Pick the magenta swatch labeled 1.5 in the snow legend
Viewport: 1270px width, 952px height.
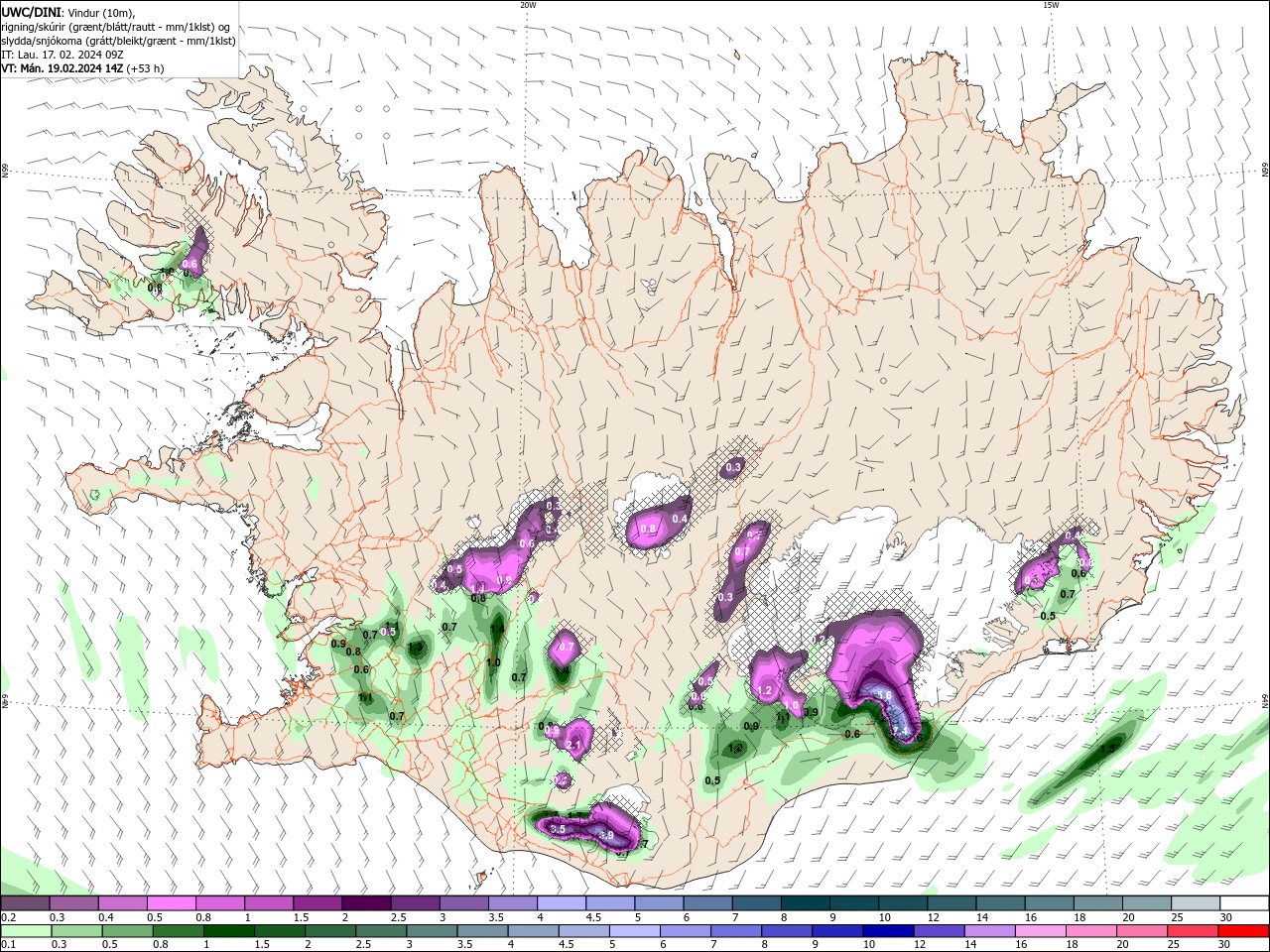317,903
